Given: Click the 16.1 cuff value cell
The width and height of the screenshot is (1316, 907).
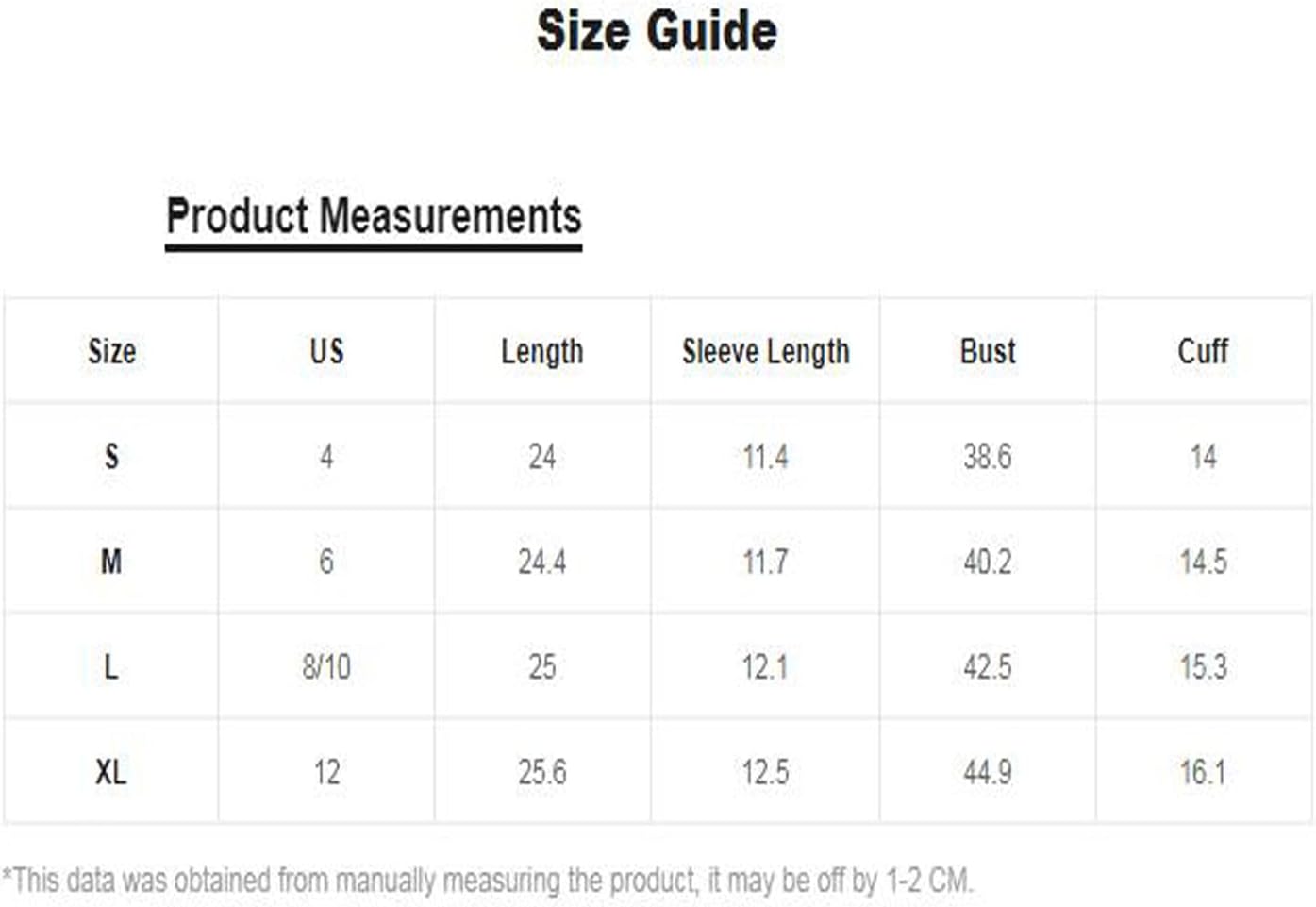Looking at the screenshot, I should 1203,772.
